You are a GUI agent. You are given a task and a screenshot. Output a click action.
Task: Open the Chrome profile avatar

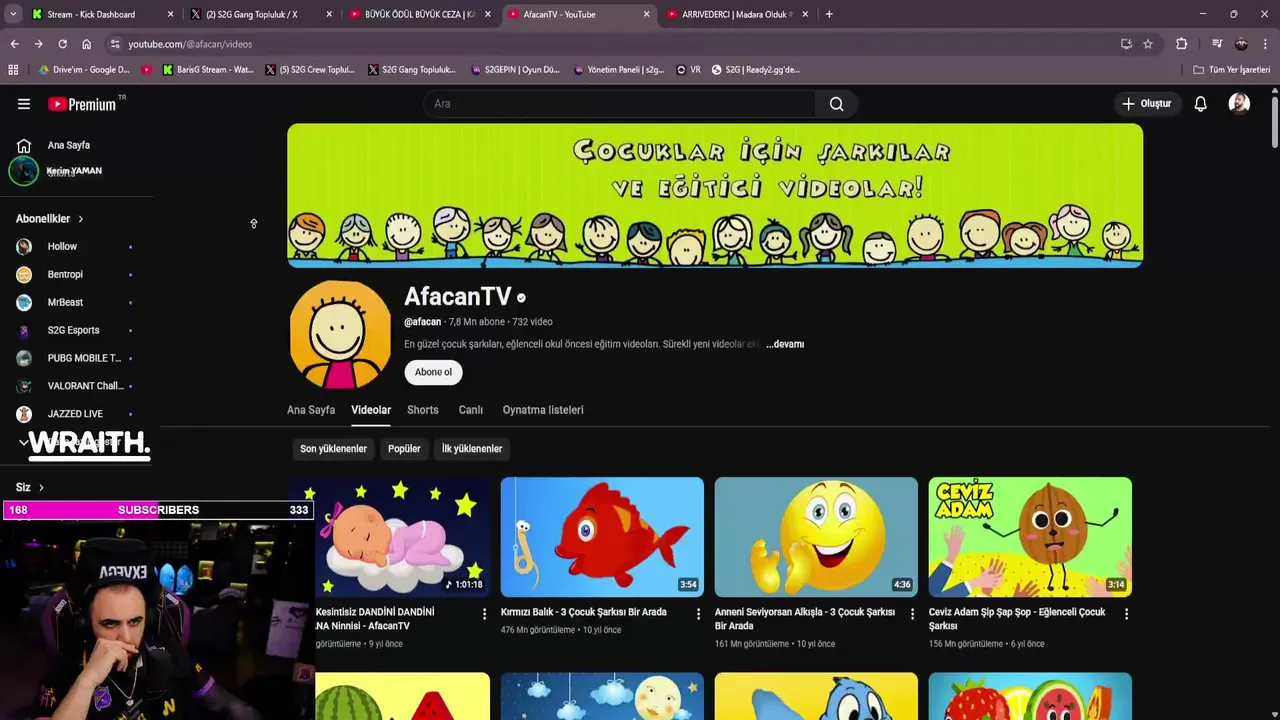click(x=1241, y=44)
